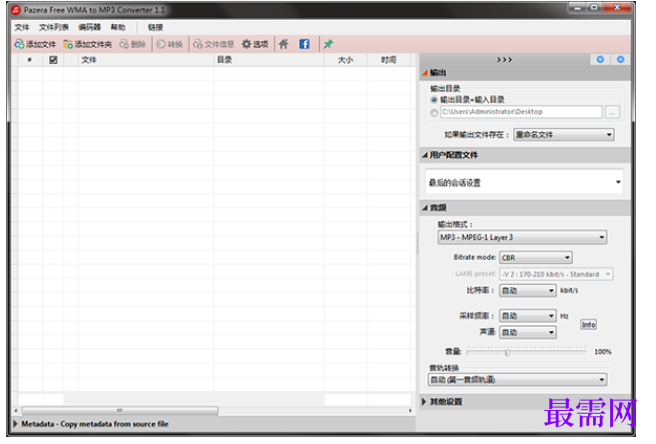This screenshot has height=444, width=656.
Task: Collapse the 输出 (Output) section header
Action: [525, 73]
